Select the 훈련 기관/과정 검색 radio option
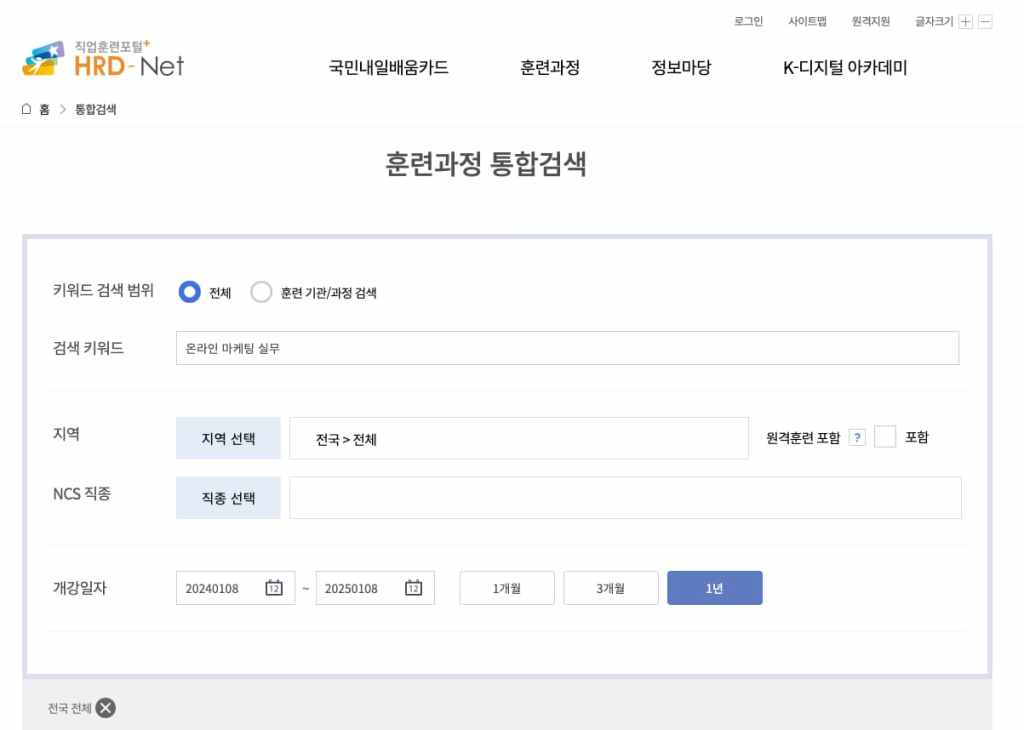This screenshot has width=1024, height=730. (262, 292)
